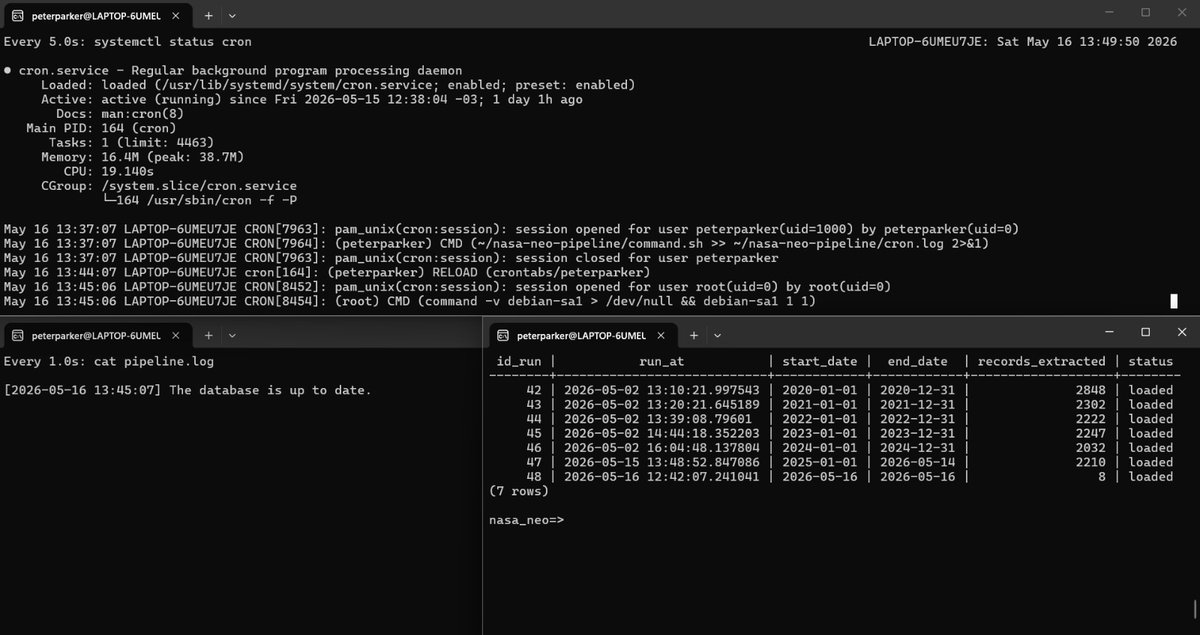The height and width of the screenshot is (635, 1200).
Task: Click the 'id_run' column header
Action: 519,361
